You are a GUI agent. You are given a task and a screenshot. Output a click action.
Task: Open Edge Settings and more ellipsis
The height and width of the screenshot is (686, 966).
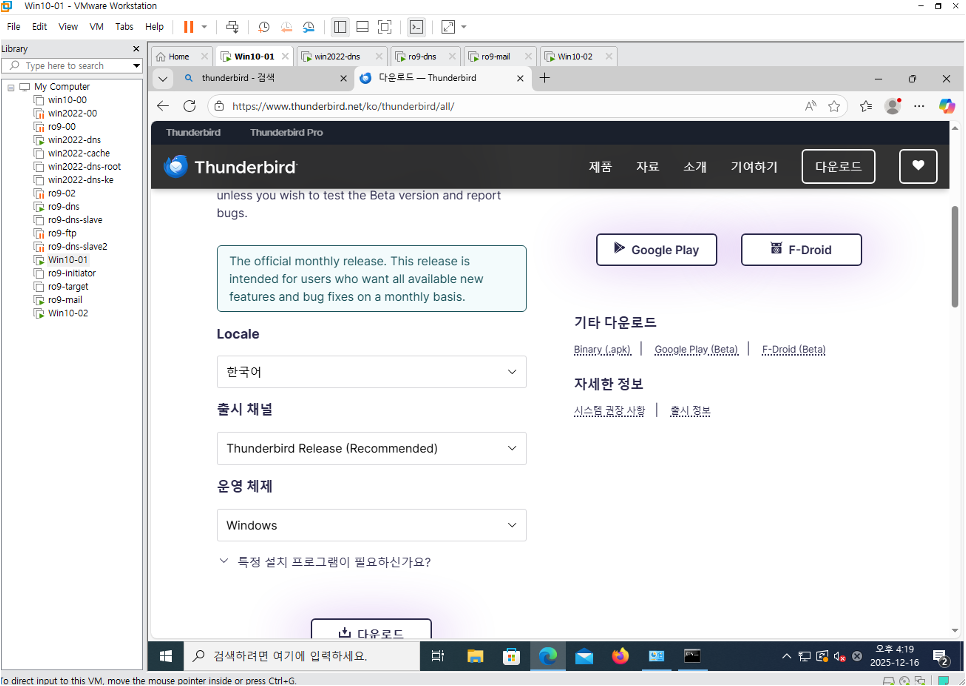(x=919, y=107)
